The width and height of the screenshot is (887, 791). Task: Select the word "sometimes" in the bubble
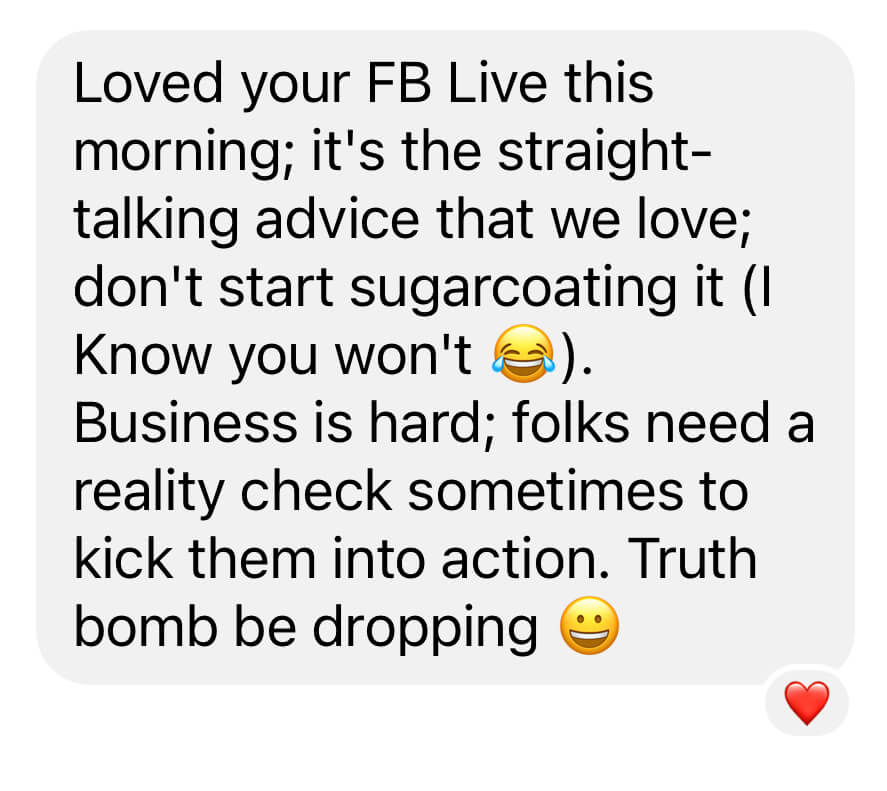(x=545, y=491)
